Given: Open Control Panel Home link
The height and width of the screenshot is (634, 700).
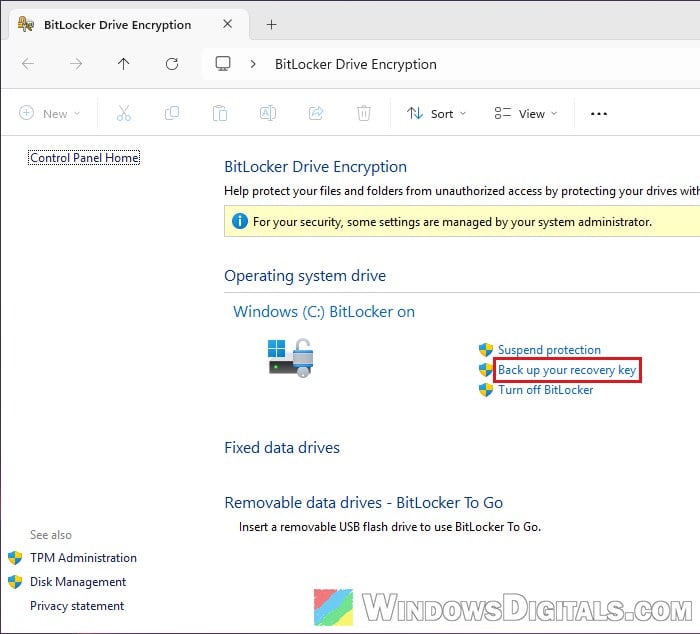Looking at the screenshot, I should pyautogui.click(x=84, y=158).
